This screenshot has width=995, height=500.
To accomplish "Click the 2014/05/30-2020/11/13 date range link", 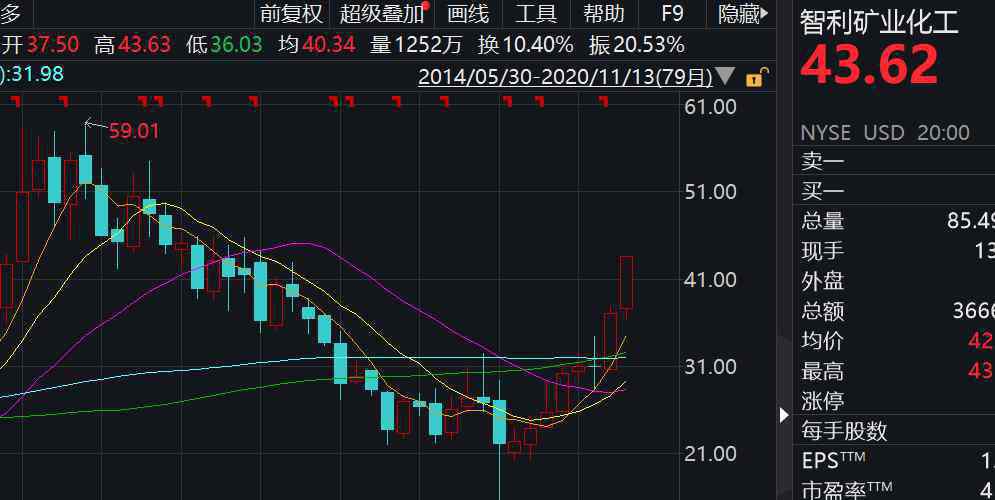I will (565, 77).
